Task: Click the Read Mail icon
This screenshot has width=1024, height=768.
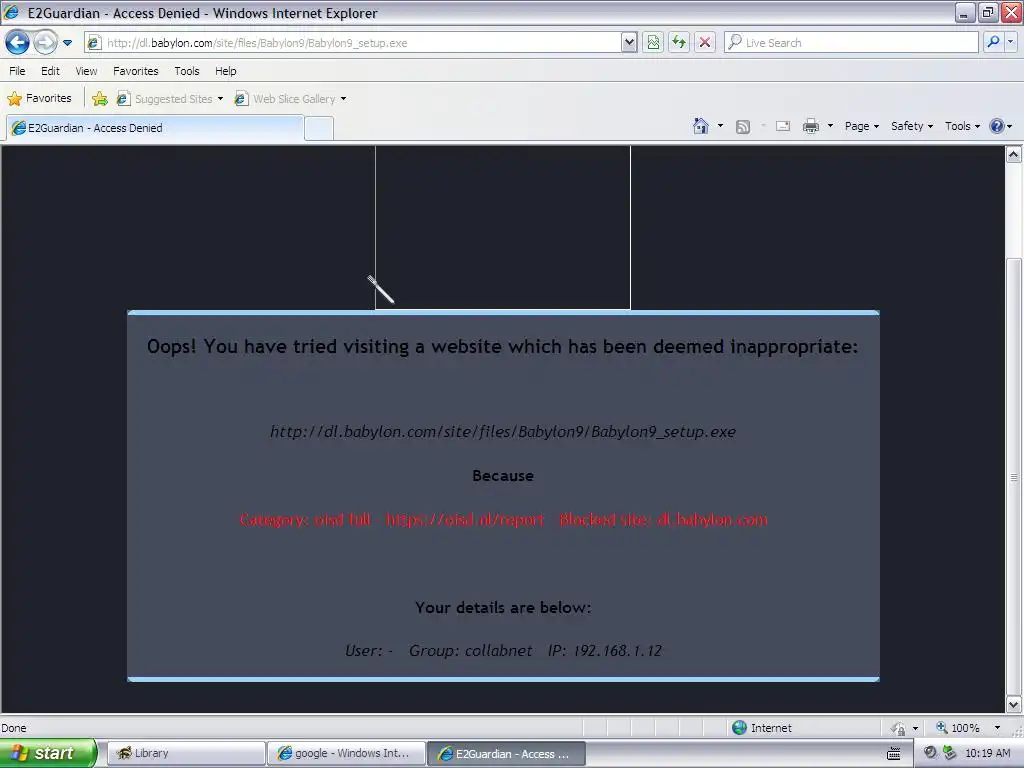Action: pos(783,127)
